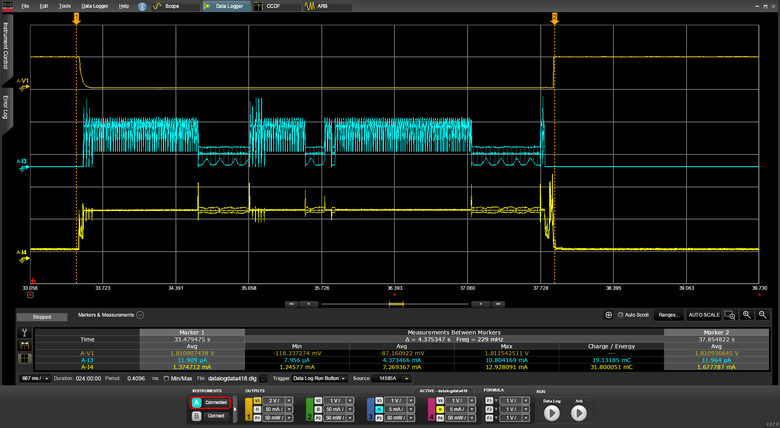Click the zoom in magnifier icon

[747, 315]
